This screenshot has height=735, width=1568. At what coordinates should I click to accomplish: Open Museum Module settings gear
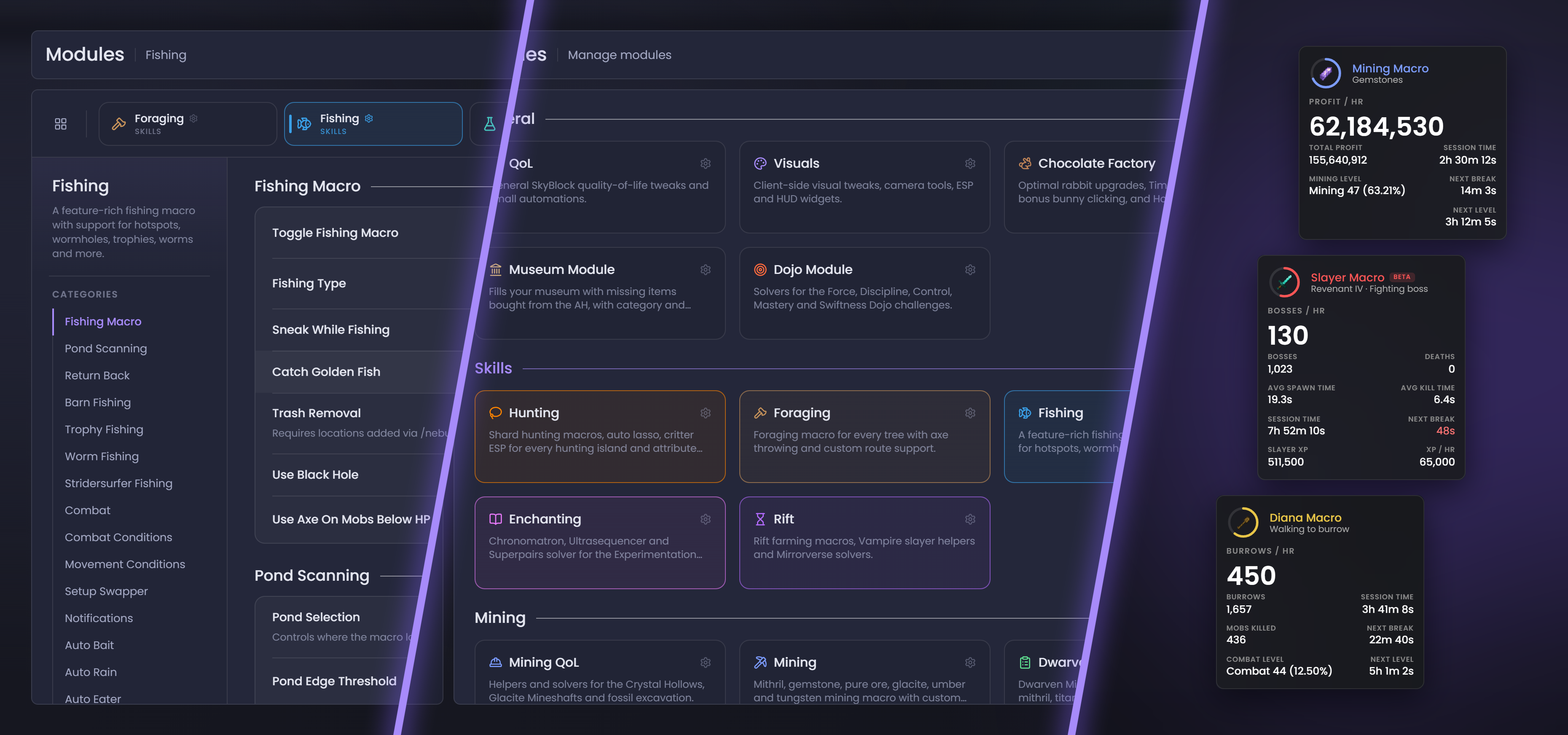706,270
